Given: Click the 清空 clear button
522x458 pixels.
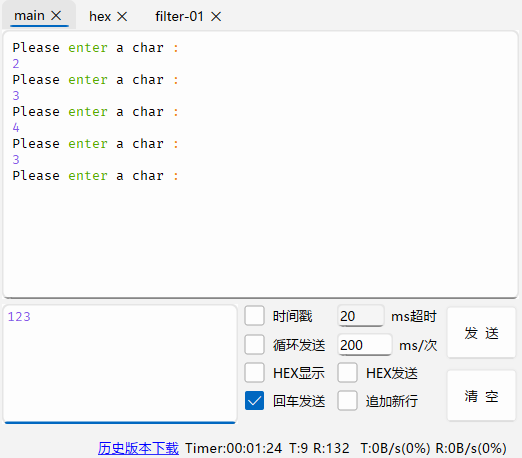Looking at the screenshot, I should [x=481, y=396].
